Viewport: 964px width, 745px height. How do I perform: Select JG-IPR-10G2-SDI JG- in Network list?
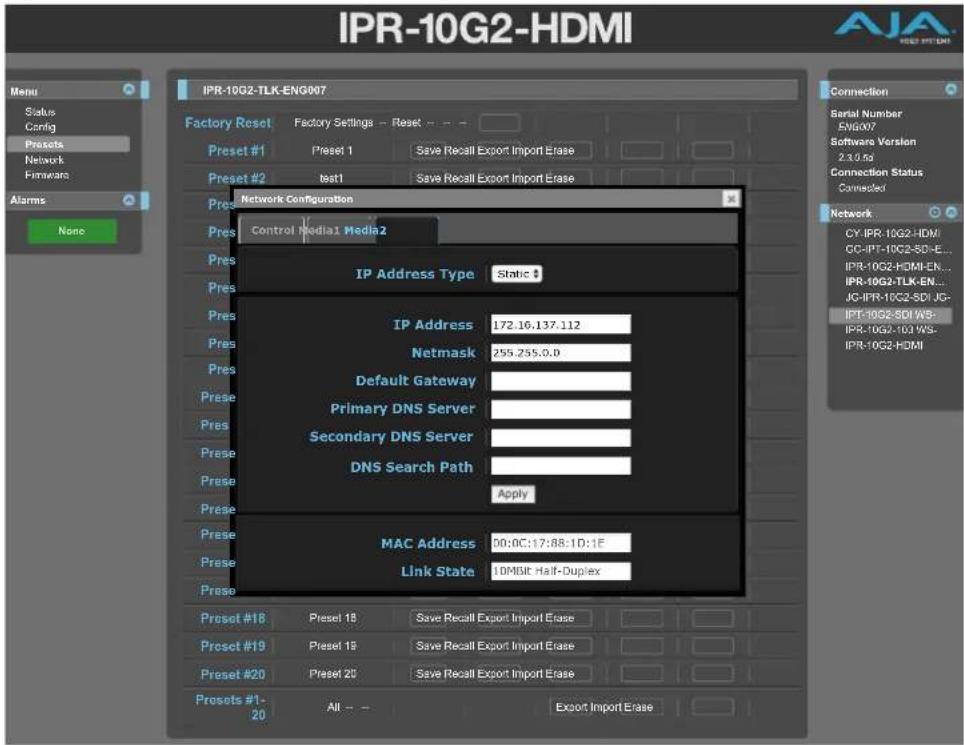pos(898,298)
